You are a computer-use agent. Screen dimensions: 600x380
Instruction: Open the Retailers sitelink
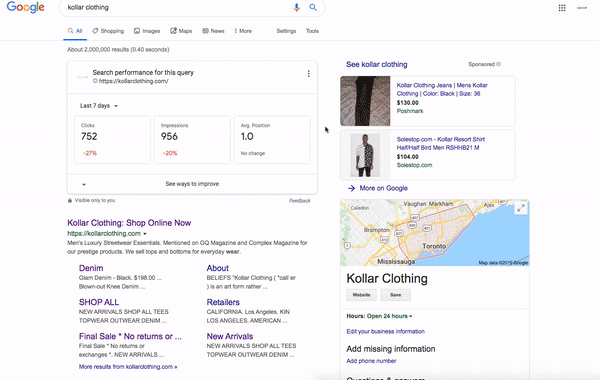[223, 302]
